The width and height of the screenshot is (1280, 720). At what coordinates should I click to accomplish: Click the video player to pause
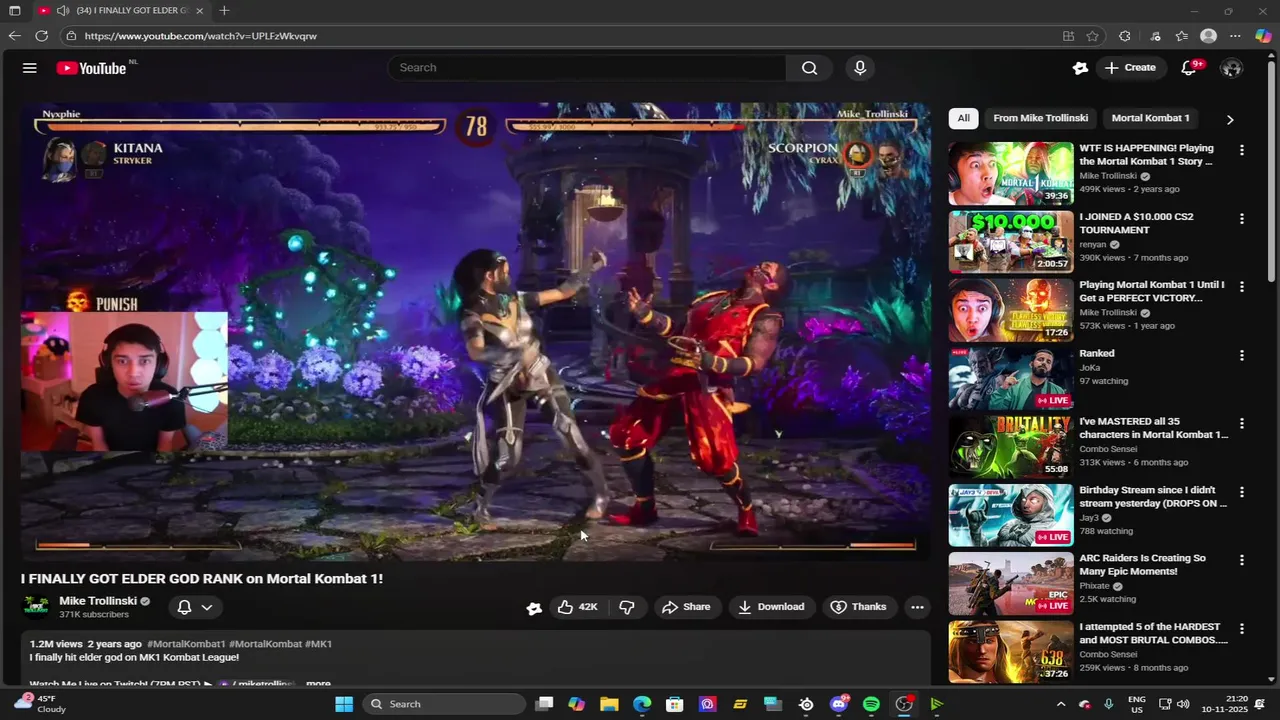point(476,330)
